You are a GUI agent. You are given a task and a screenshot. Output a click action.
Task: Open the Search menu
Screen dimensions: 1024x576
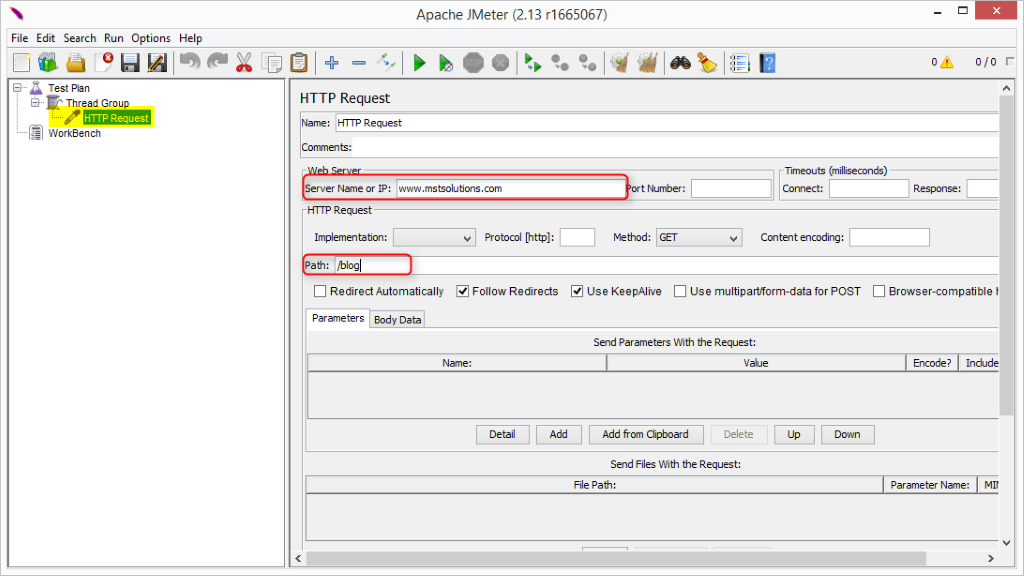(x=80, y=38)
